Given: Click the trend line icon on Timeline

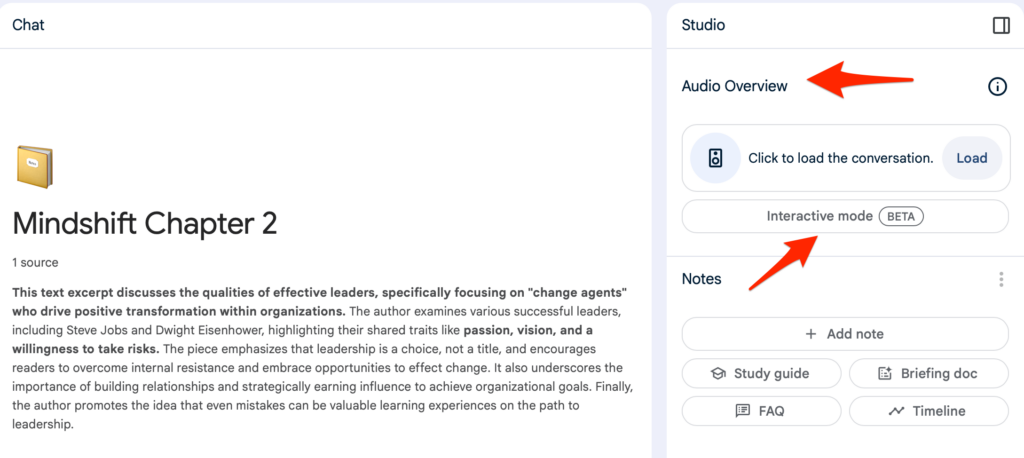Looking at the screenshot, I should [897, 411].
